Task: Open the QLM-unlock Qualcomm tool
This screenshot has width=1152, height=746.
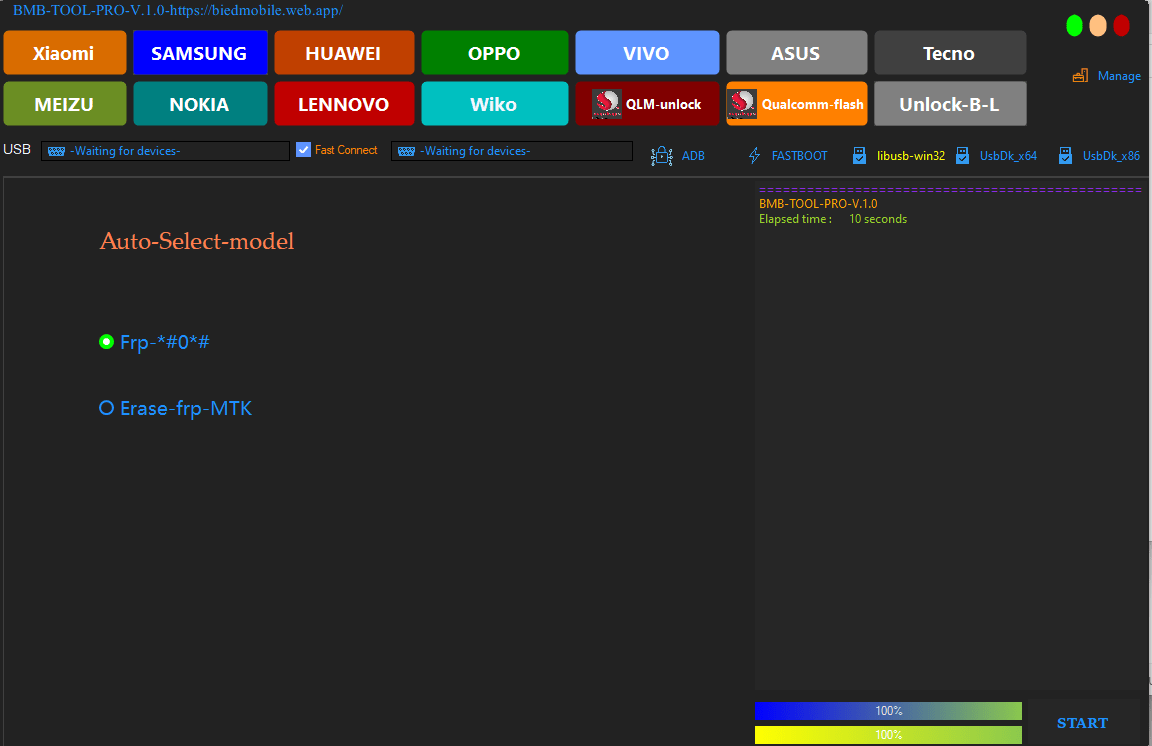Action: tap(647, 104)
